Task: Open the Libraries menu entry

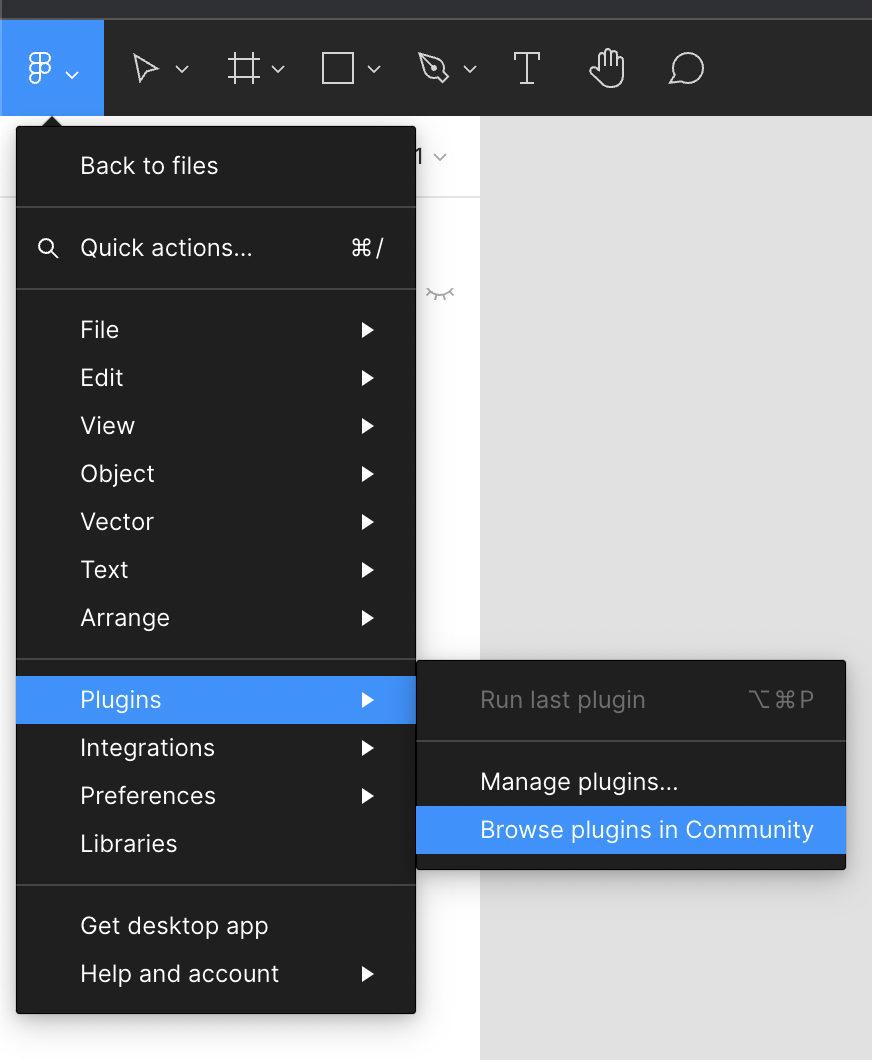Action: pos(129,844)
